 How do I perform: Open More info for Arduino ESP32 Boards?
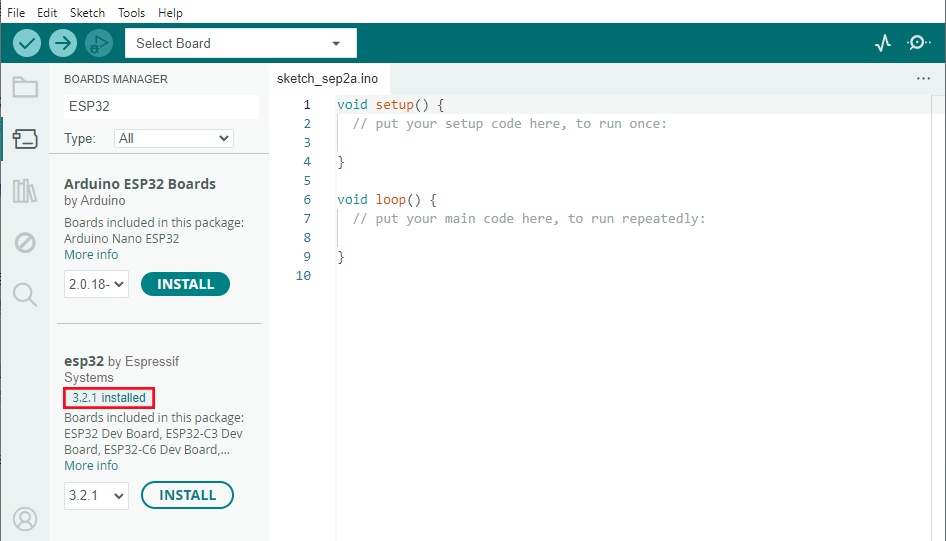(x=91, y=255)
